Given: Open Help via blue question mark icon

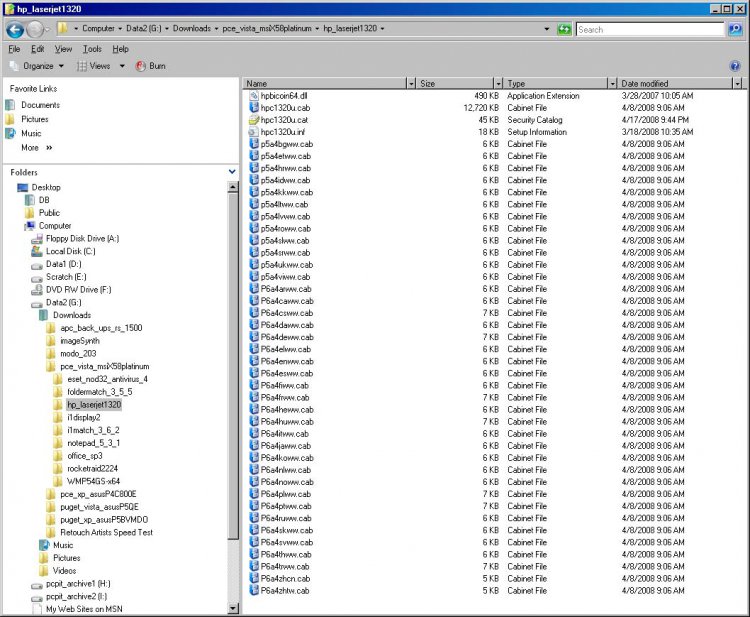Looking at the screenshot, I should (x=735, y=66).
